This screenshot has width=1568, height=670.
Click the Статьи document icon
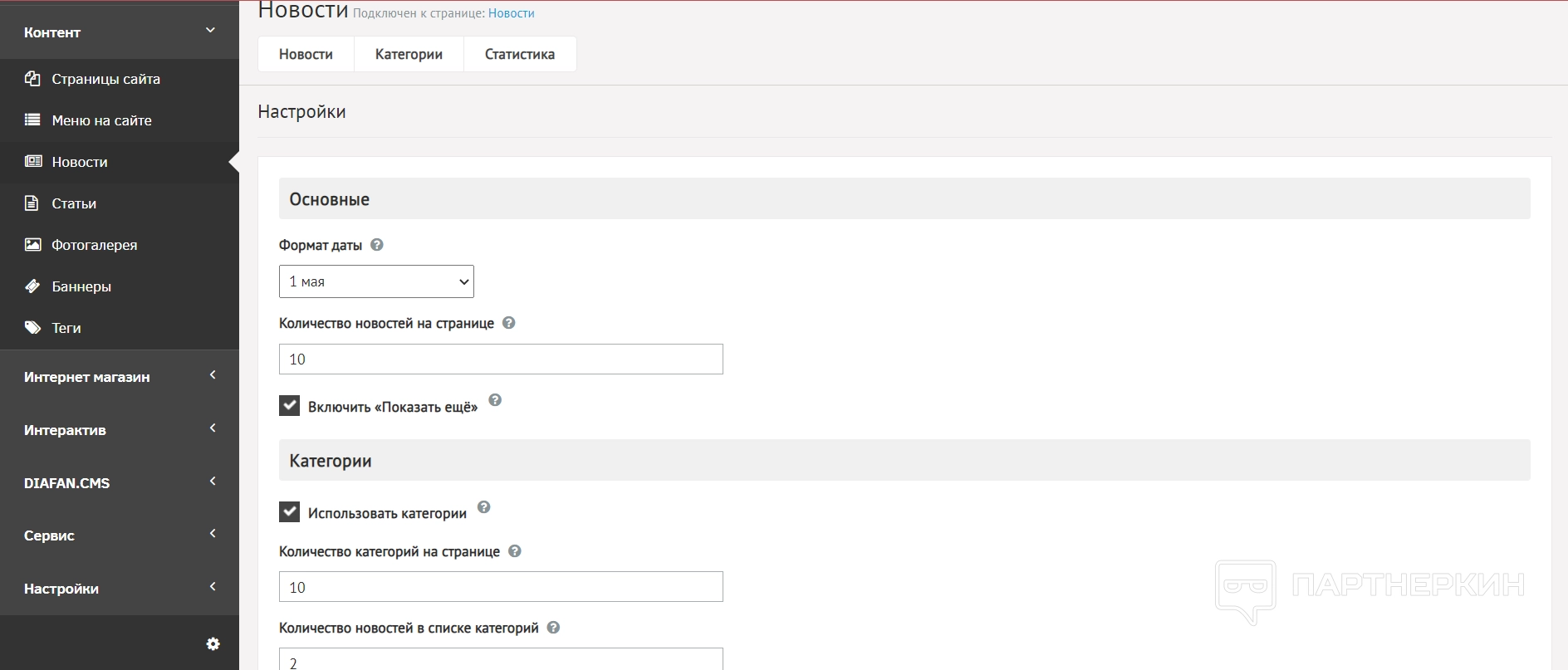(32, 203)
